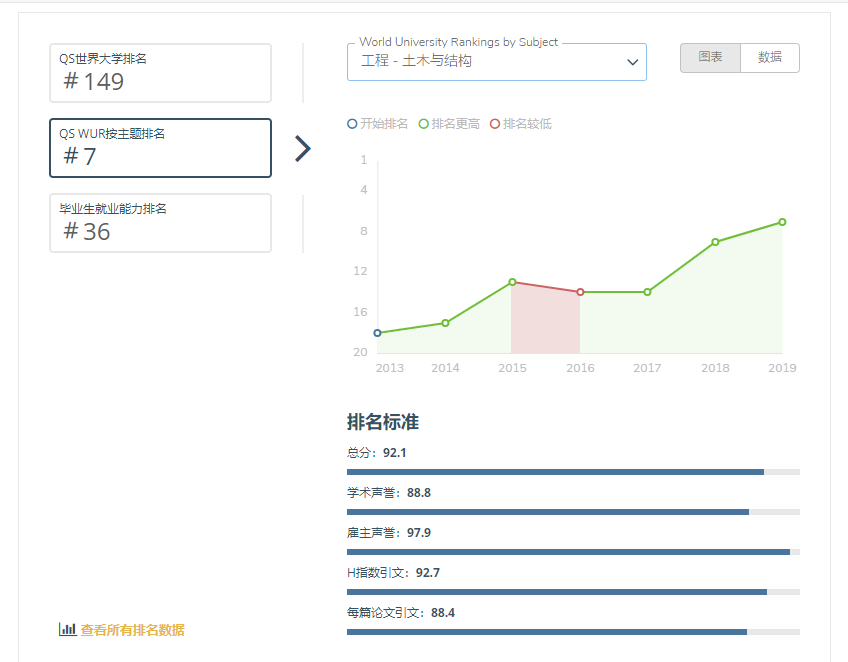Select the QS WUR按主题排名 #7 card
848x662 pixels.
(x=160, y=148)
